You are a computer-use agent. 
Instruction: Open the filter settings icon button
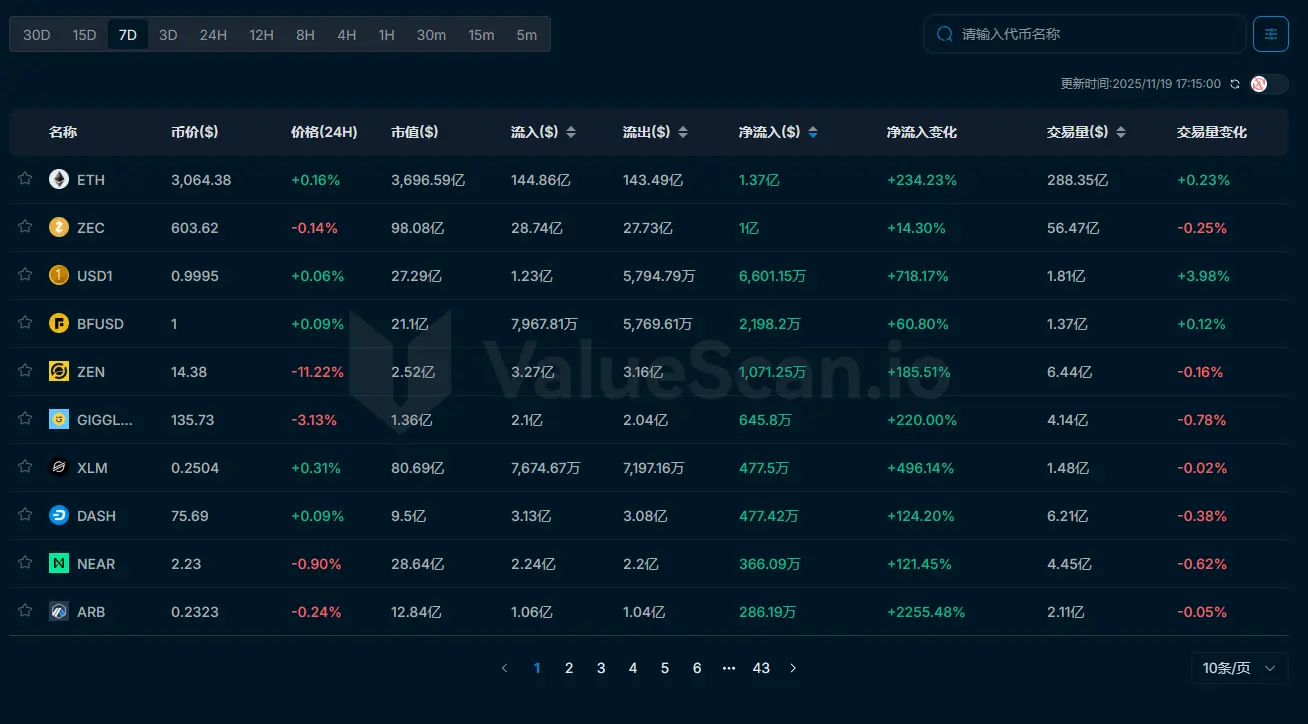click(x=1271, y=34)
